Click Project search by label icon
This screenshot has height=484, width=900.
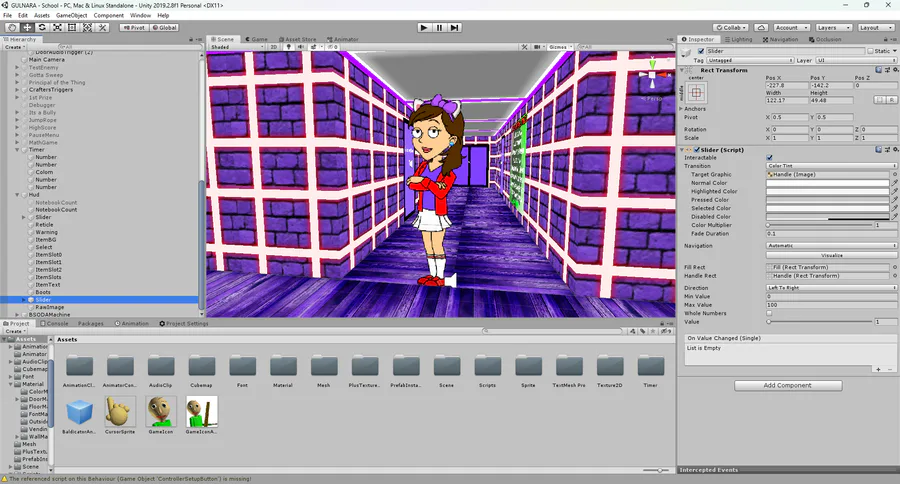pyautogui.click(x=643, y=331)
